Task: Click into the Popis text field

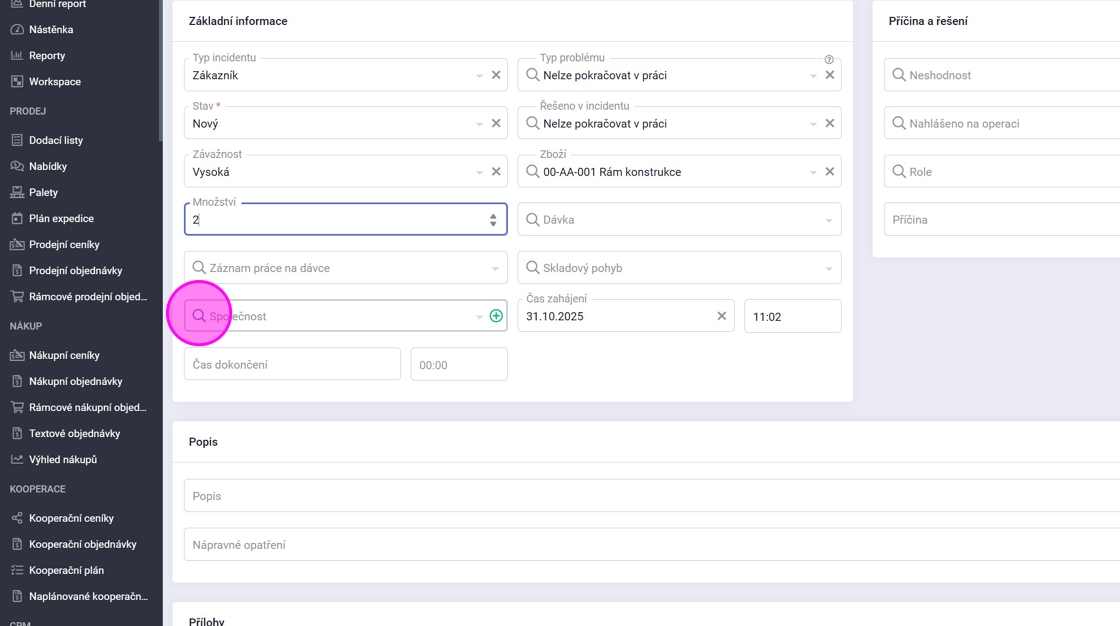Action: click(650, 496)
